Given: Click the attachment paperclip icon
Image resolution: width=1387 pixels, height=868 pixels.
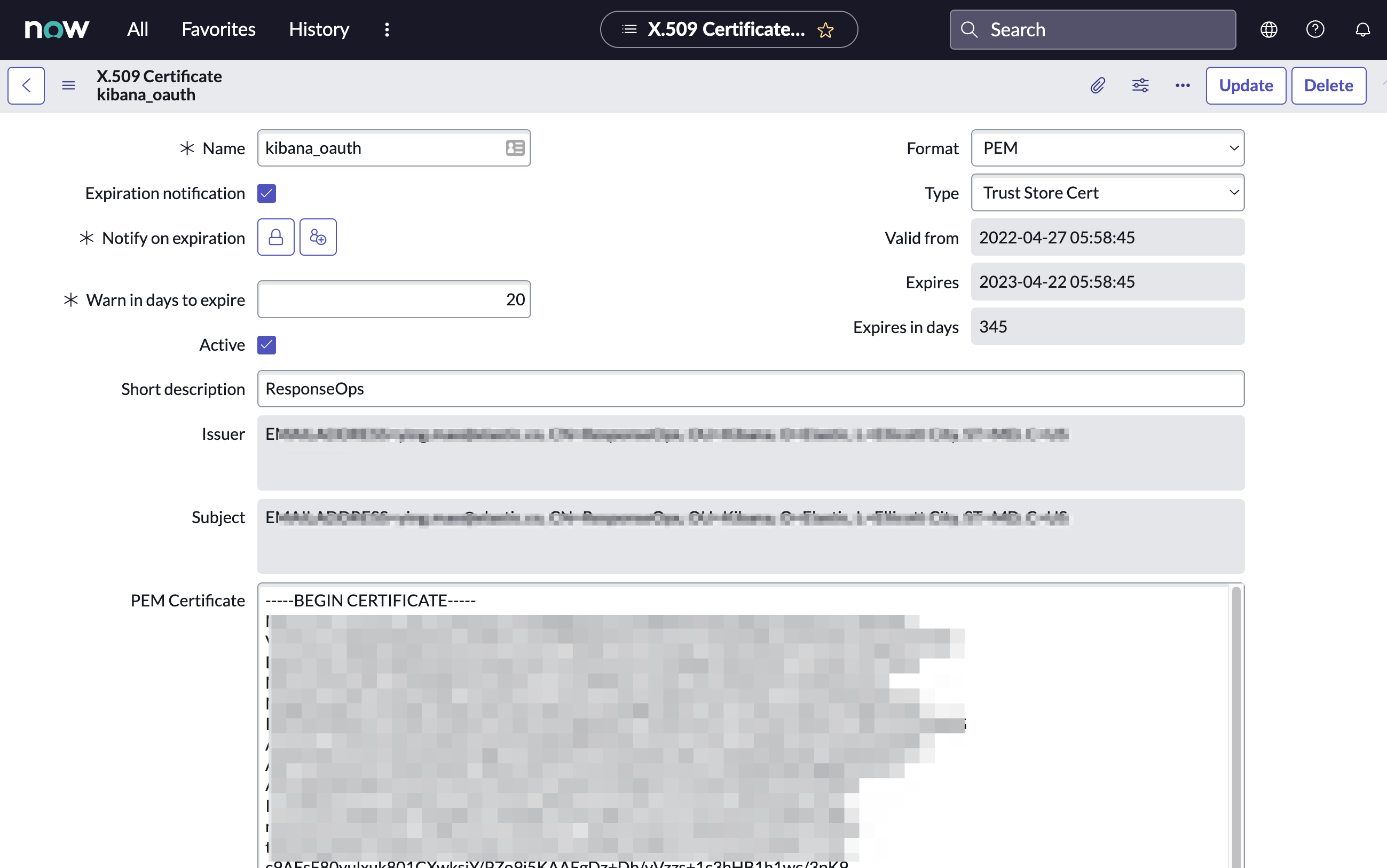Looking at the screenshot, I should [x=1098, y=85].
